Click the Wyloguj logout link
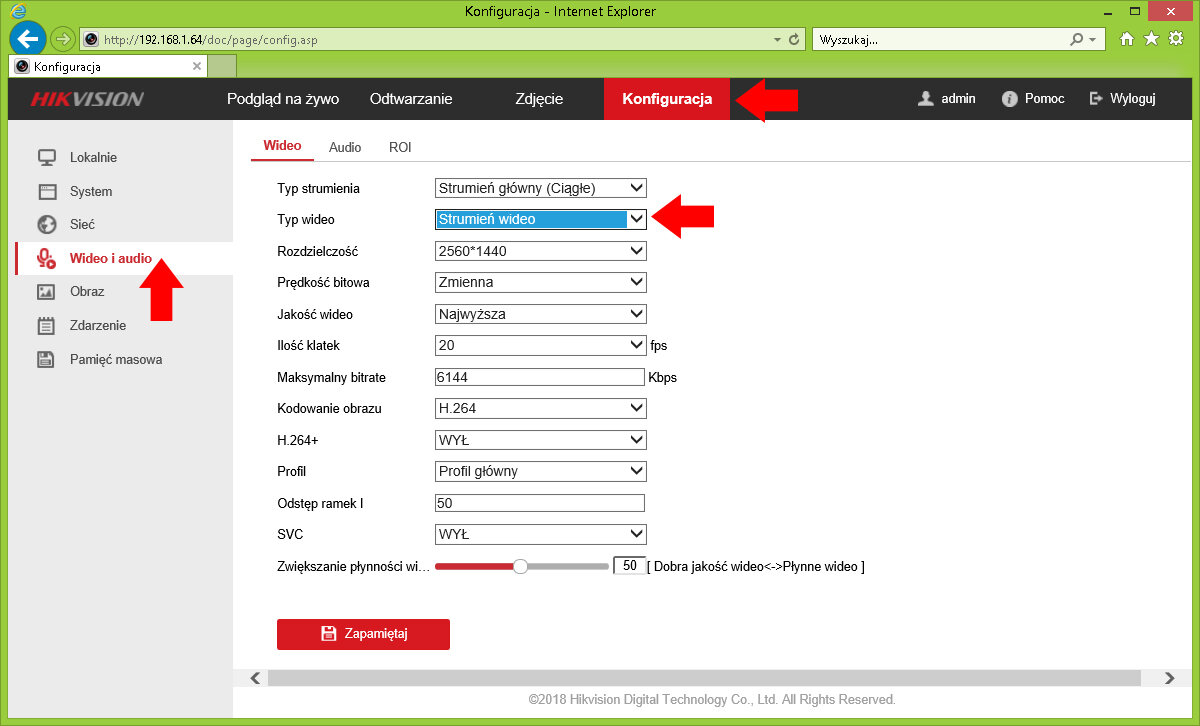1200x726 pixels. tap(1123, 99)
